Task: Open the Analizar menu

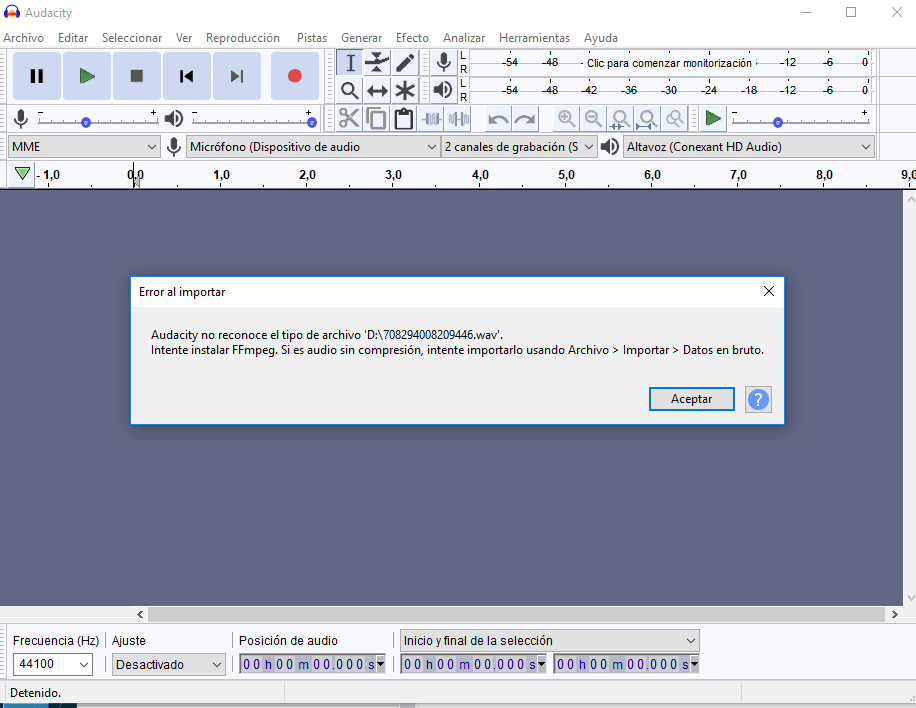Action: pos(464,38)
